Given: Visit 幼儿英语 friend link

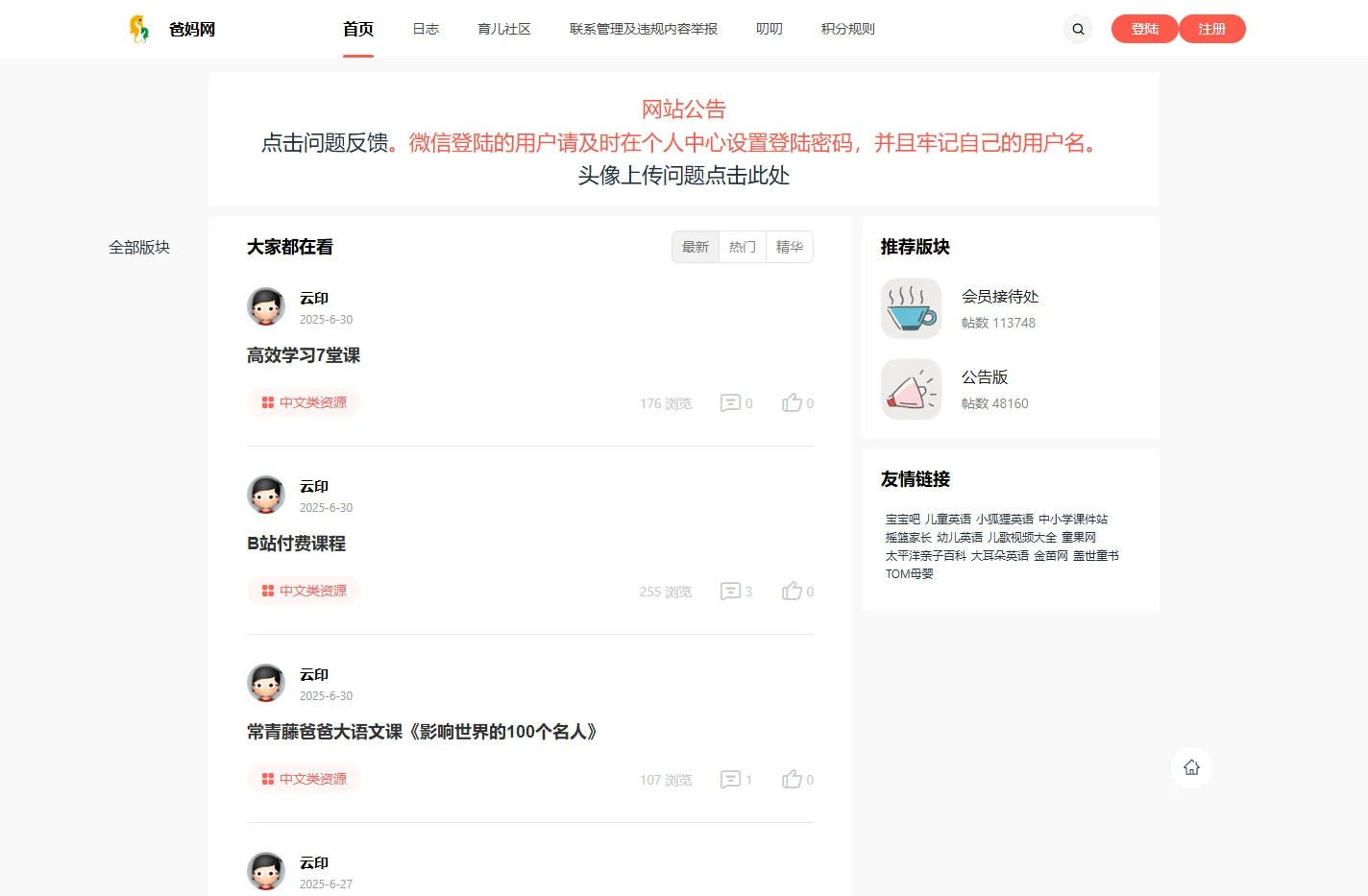Looking at the screenshot, I should 960,537.
